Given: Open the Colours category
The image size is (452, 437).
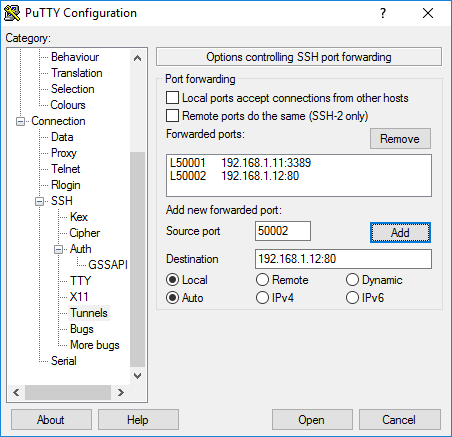Looking at the screenshot, I should pyautogui.click(x=68, y=105).
